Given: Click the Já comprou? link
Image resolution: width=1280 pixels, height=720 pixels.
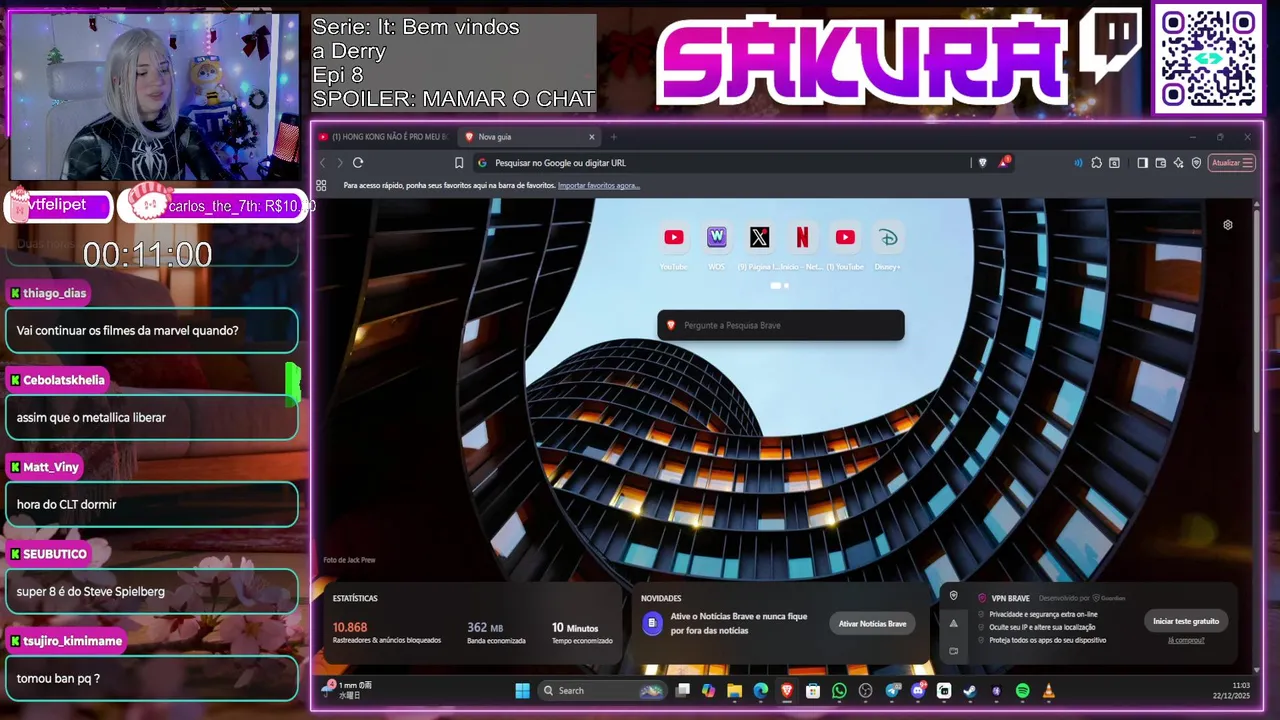Looking at the screenshot, I should [x=1186, y=640].
